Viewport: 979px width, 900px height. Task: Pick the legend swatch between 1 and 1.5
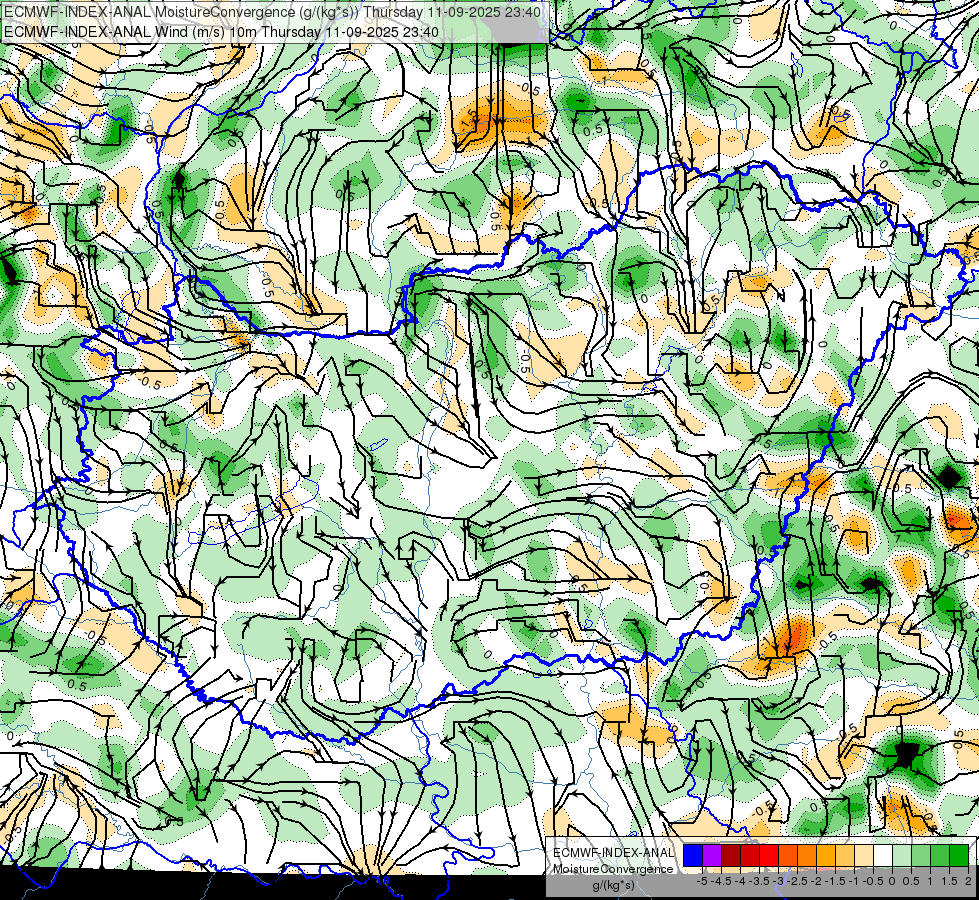tap(940, 855)
